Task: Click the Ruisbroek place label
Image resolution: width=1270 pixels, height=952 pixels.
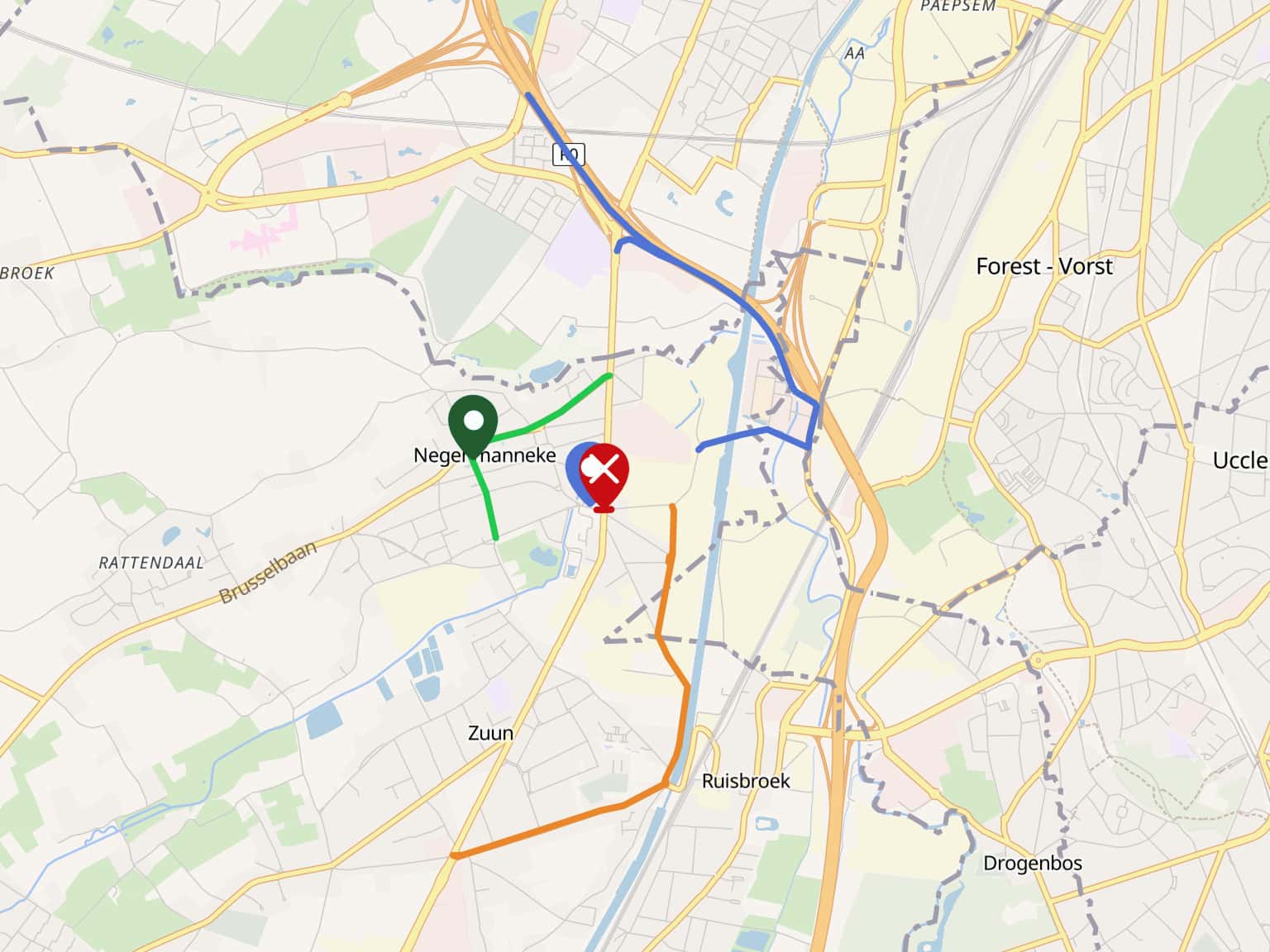Action: [746, 781]
